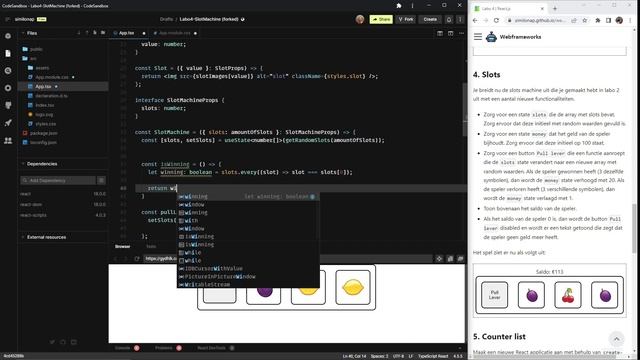Click cherry slot image on webpage

coord(568,295)
